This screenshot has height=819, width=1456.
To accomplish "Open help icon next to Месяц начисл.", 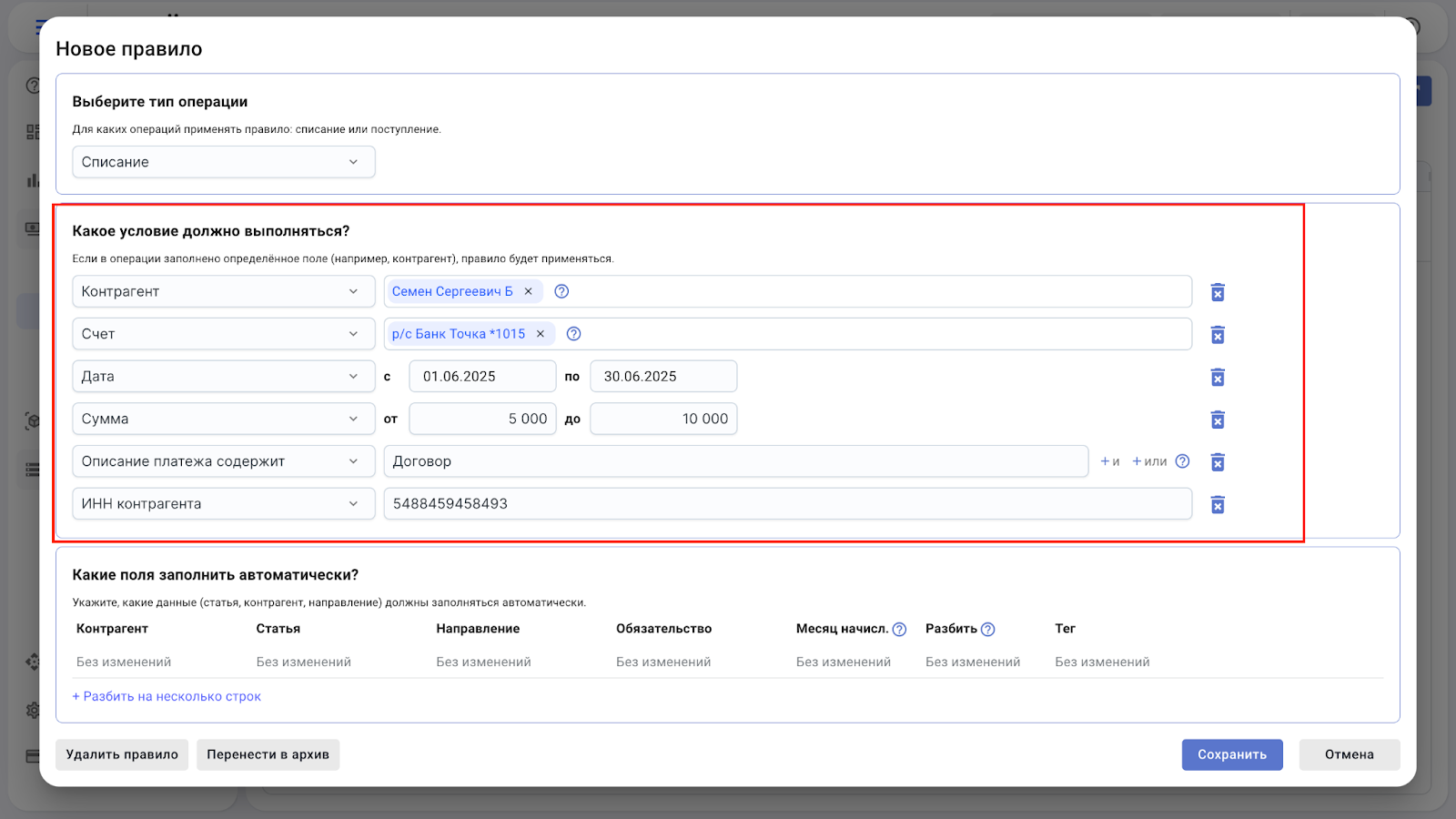I will click(899, 630).
